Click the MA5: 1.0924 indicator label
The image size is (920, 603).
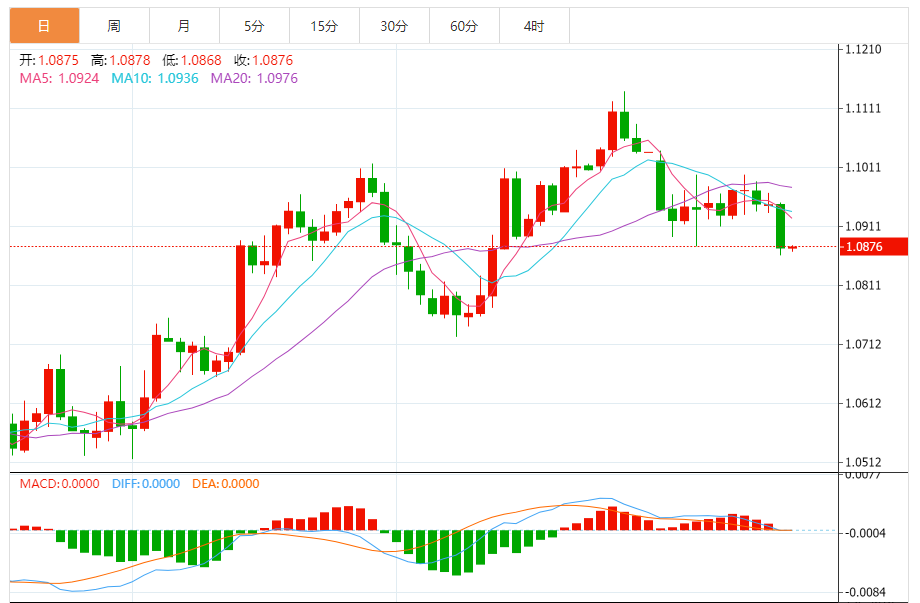coord(59,78)
